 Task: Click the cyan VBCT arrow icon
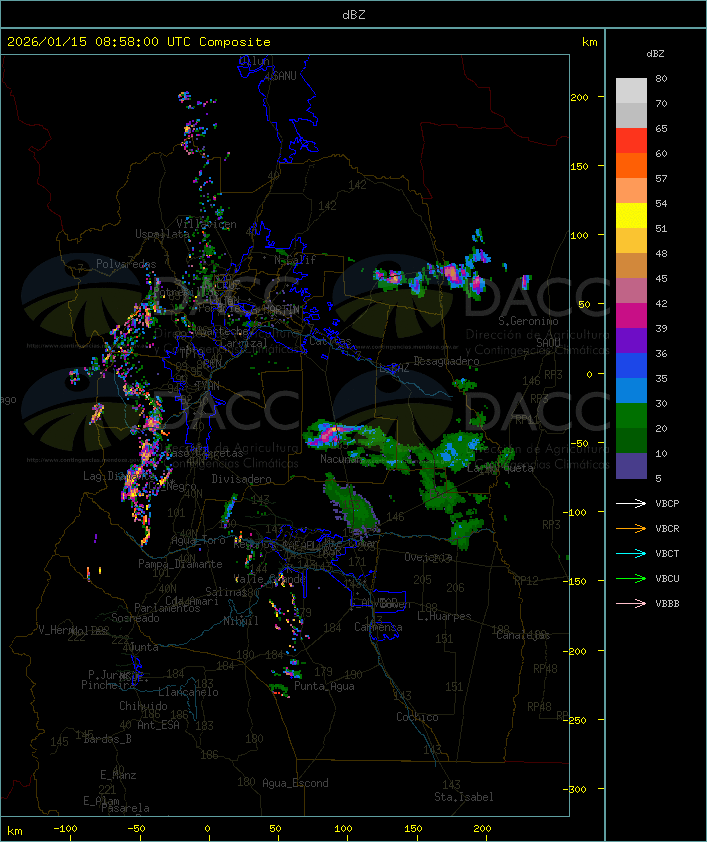tap(631, 553)
